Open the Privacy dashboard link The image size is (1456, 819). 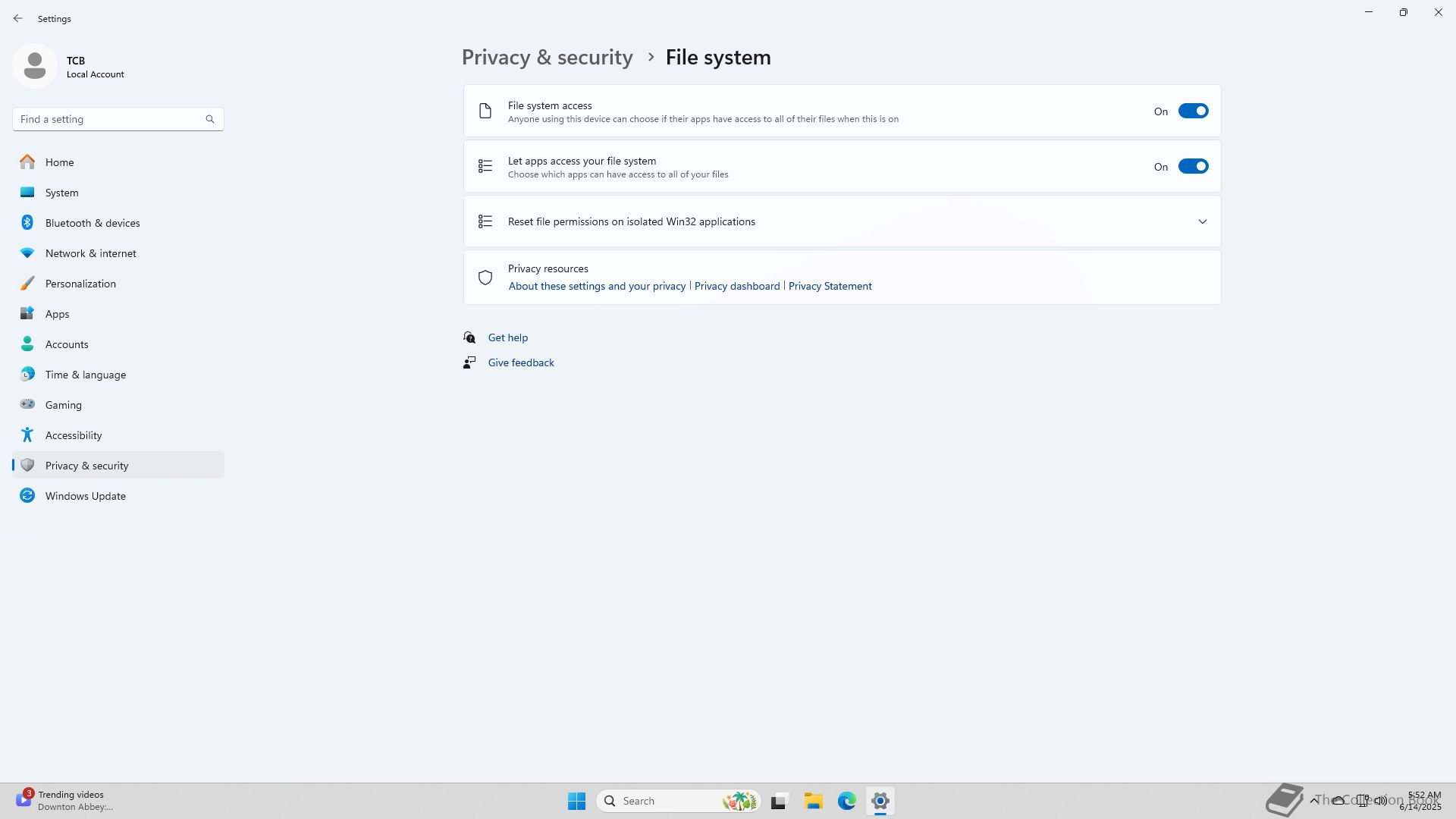coord(736,286)
